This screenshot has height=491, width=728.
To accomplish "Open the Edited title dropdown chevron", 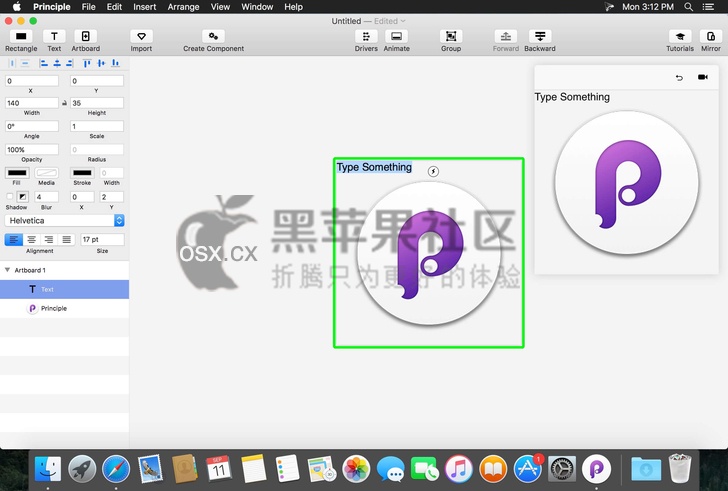I will point(403,21).
